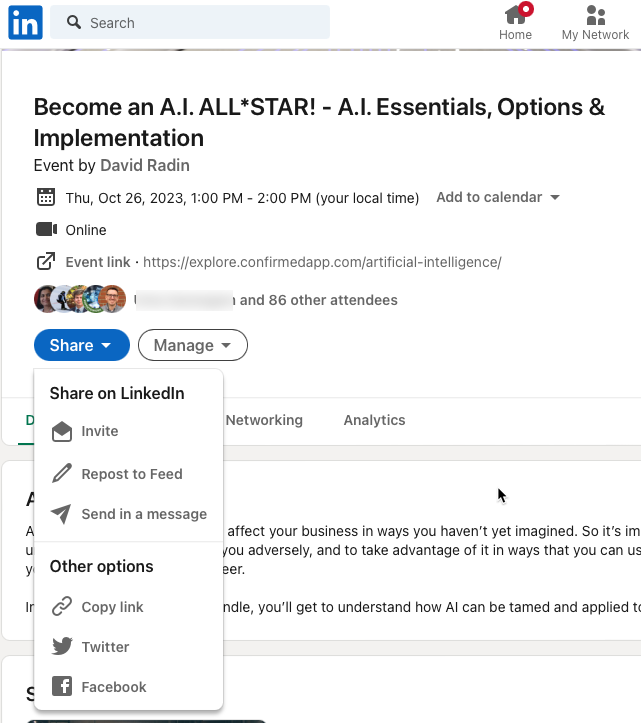Switch to the Analytics tab

pyautogui.click(x=374, y=420)
